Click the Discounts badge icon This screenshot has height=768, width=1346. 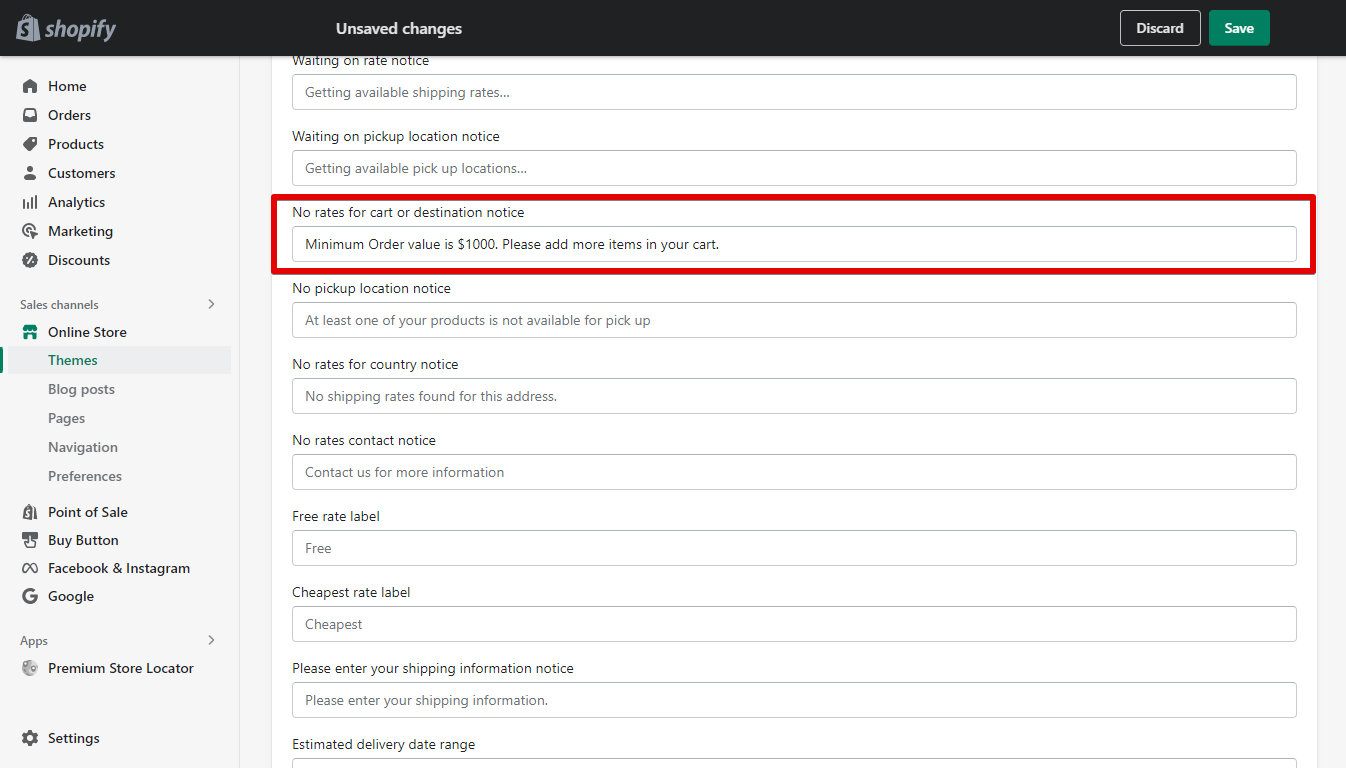click(30, 260)
